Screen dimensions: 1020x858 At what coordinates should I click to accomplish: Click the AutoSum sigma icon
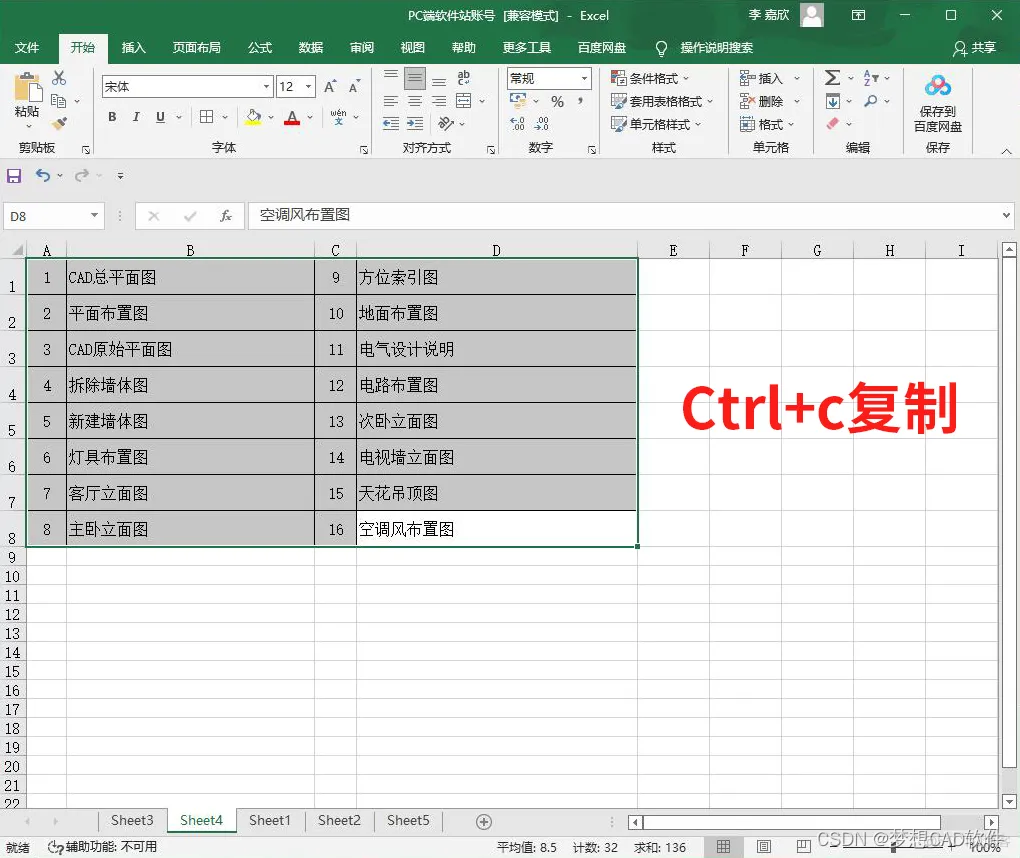point(832,78)
